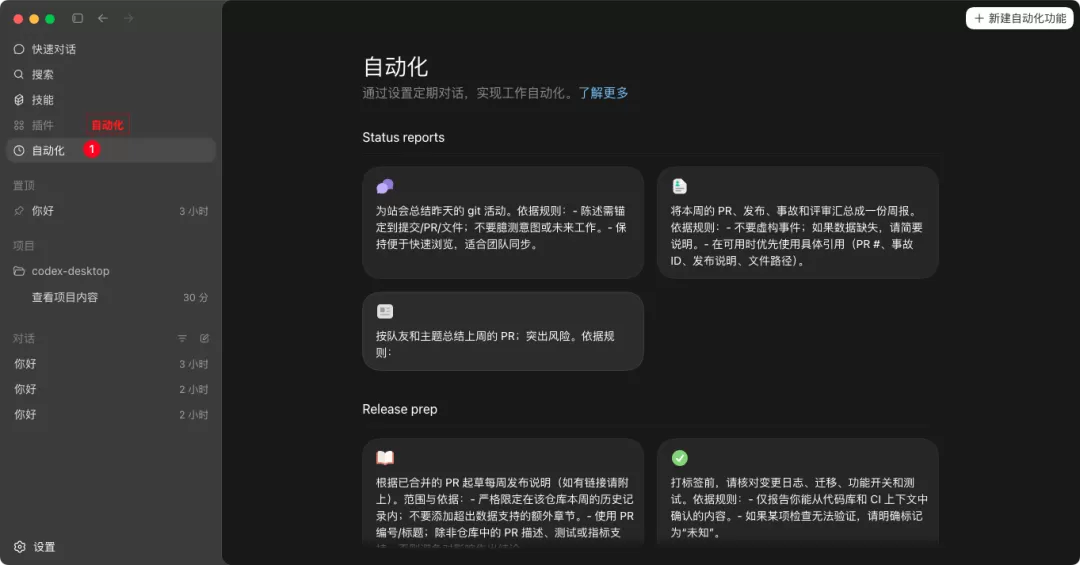Click the codex-desktop folder icon

pyautogui.click(x=19, y=271)
